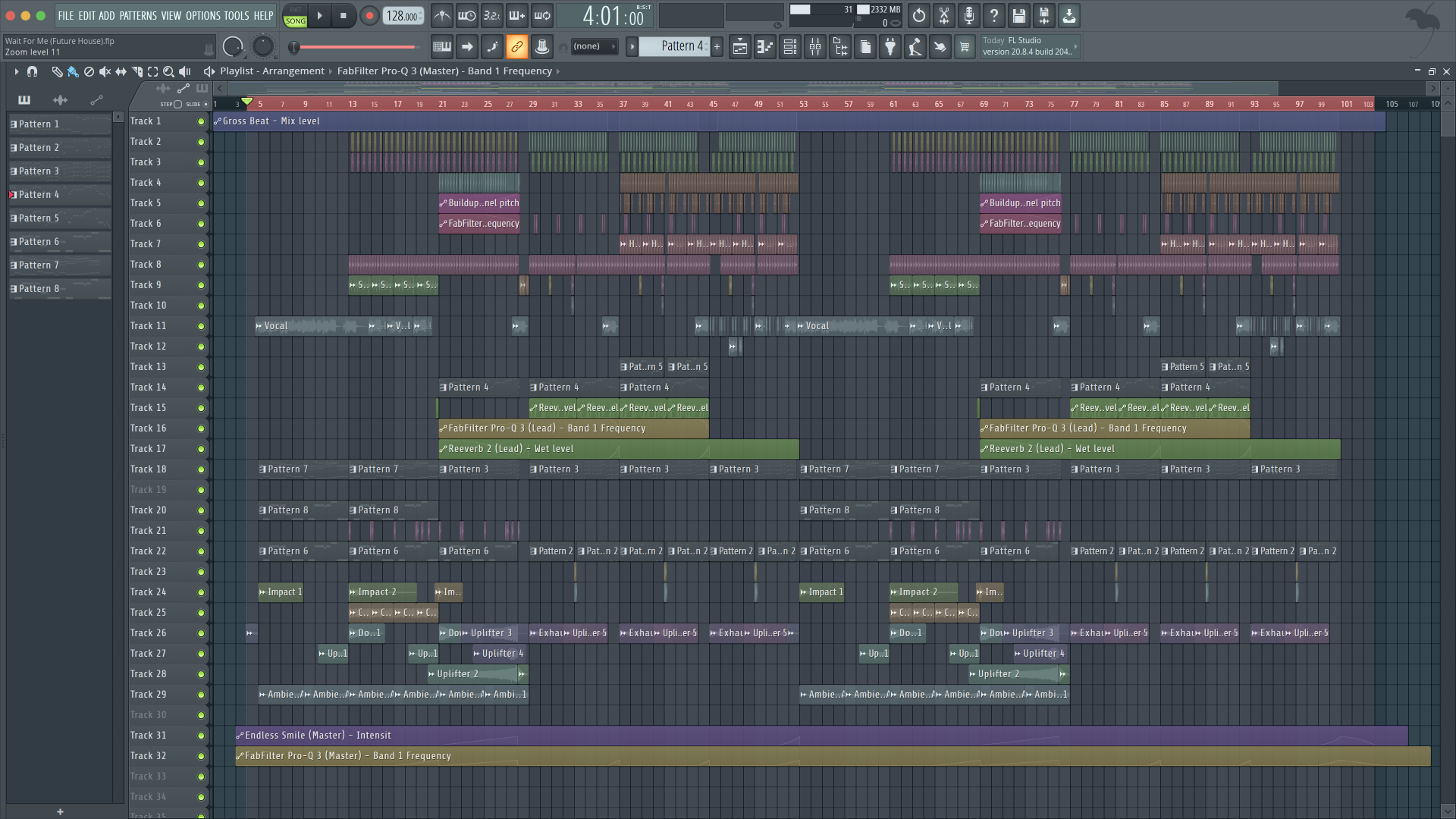Viewport: 1456px width, 819px height.
Task: Toggle overdub blend recording icon
Action: [517, 15]
